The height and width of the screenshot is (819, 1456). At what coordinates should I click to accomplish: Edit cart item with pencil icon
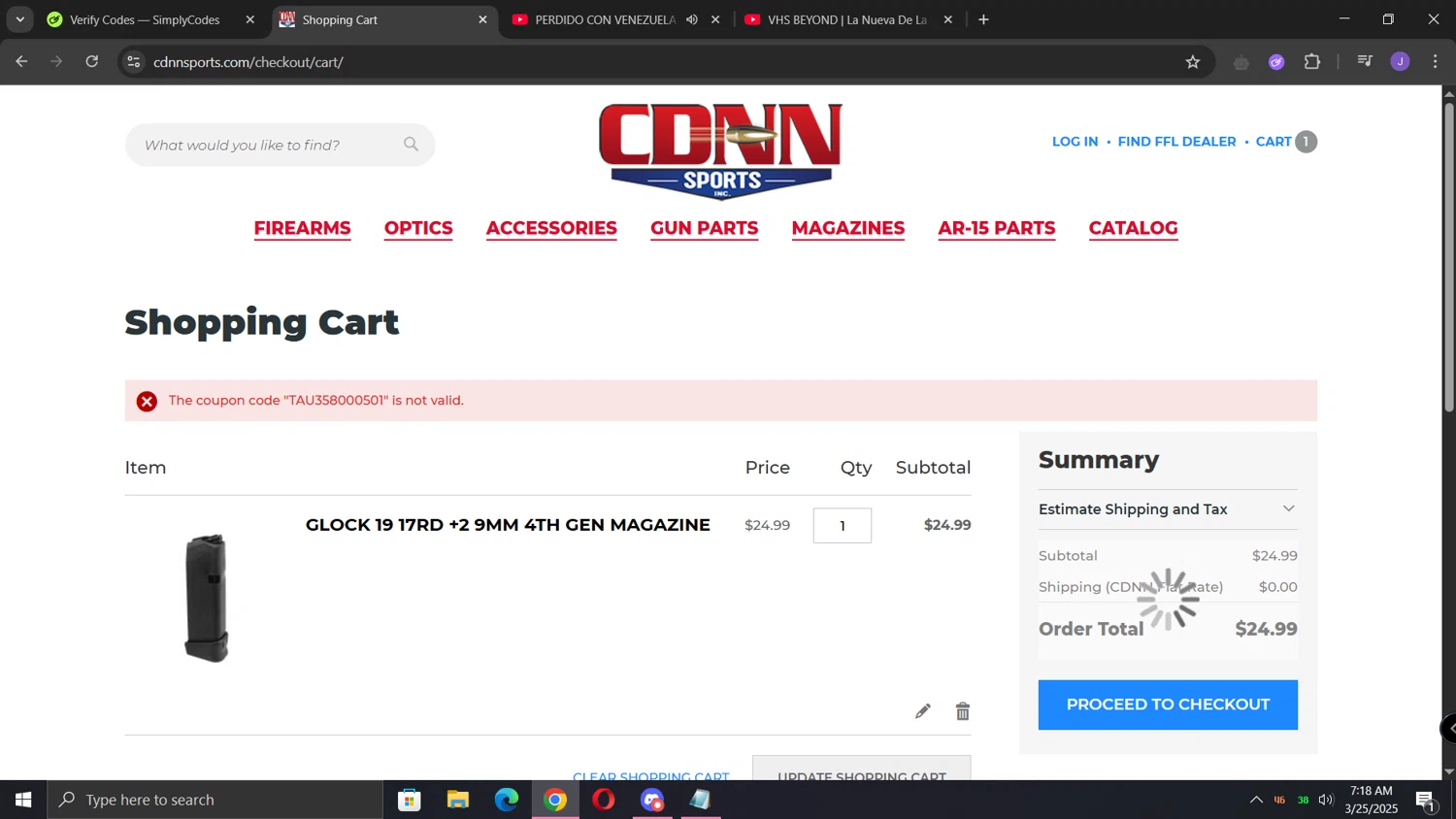coord(922,711)
